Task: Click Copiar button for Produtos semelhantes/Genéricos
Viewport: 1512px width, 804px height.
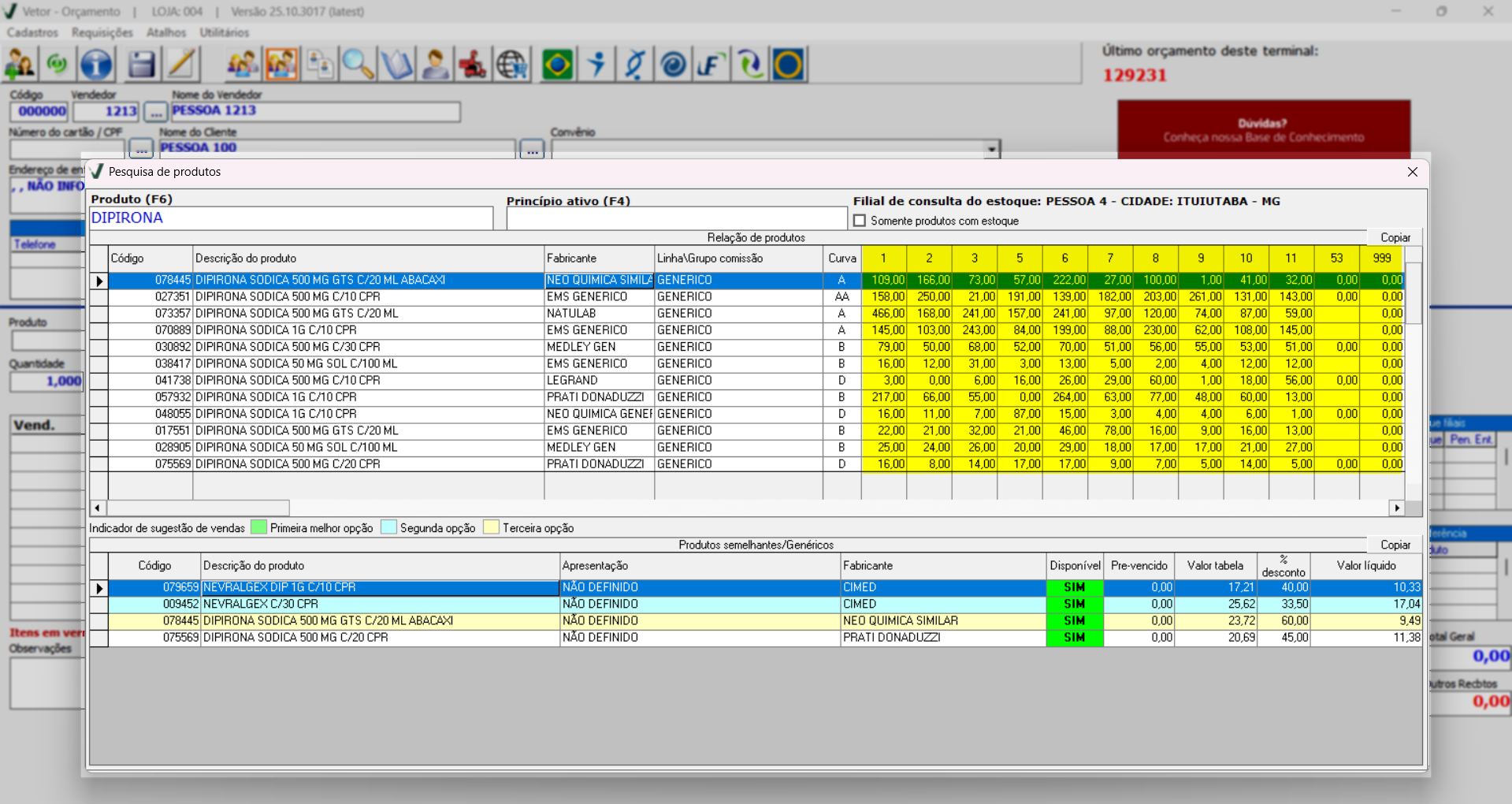Action: [x=1395, y=545]
